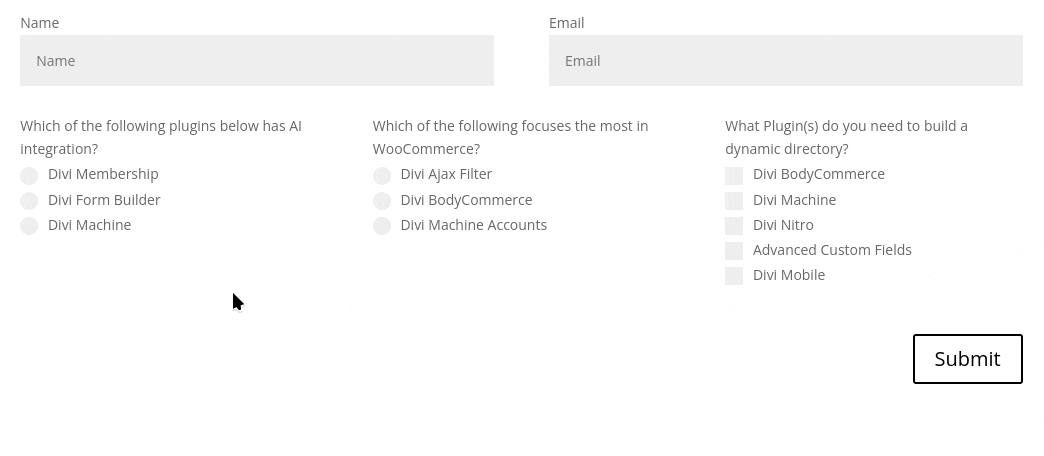This screenshot has width=1044, height=456.
Task: Click the Email field label
Action: pyautogui.click(x=566, y=23)
